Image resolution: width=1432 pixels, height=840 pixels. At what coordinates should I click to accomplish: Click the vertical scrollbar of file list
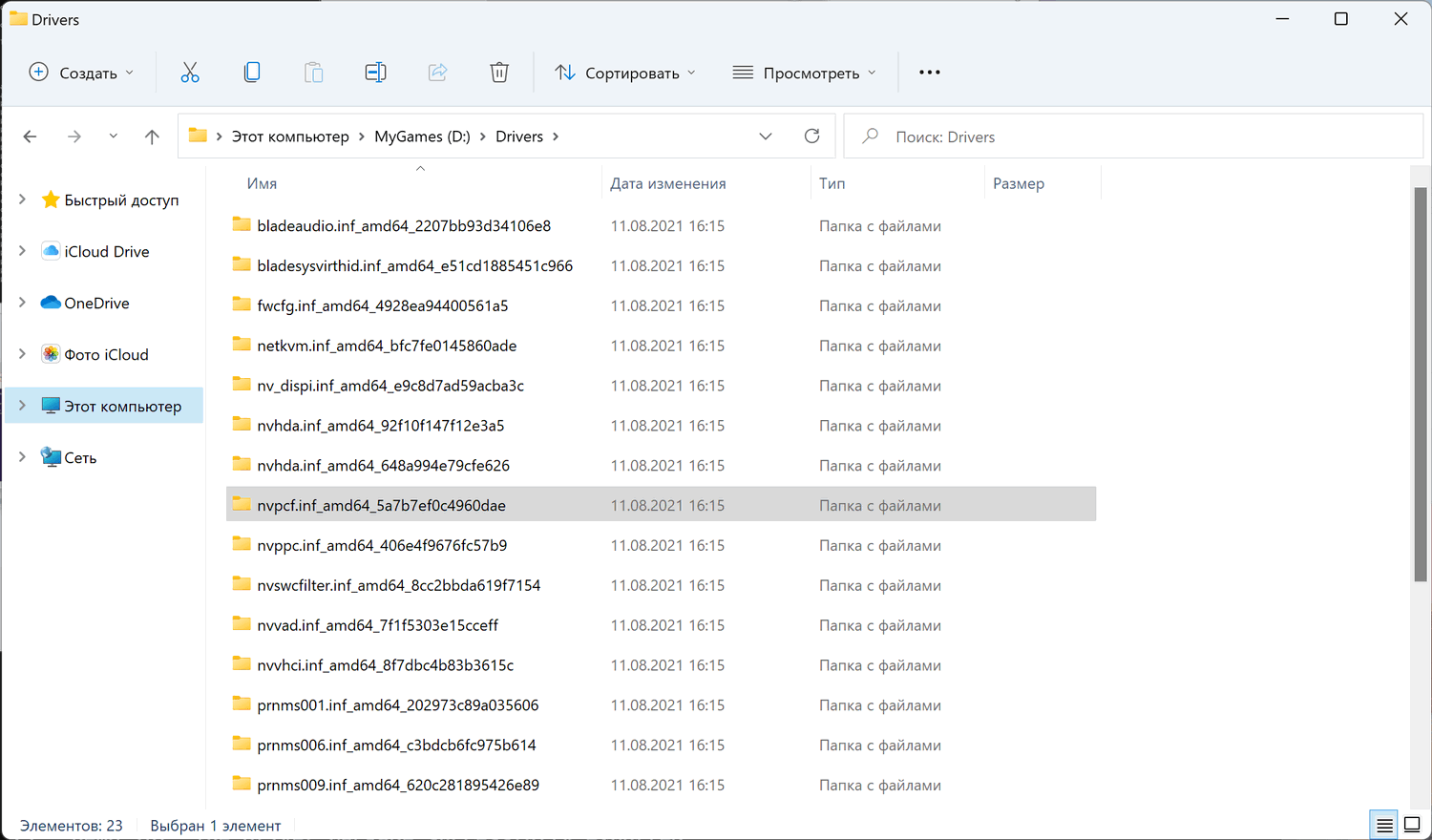[1421, 382]
